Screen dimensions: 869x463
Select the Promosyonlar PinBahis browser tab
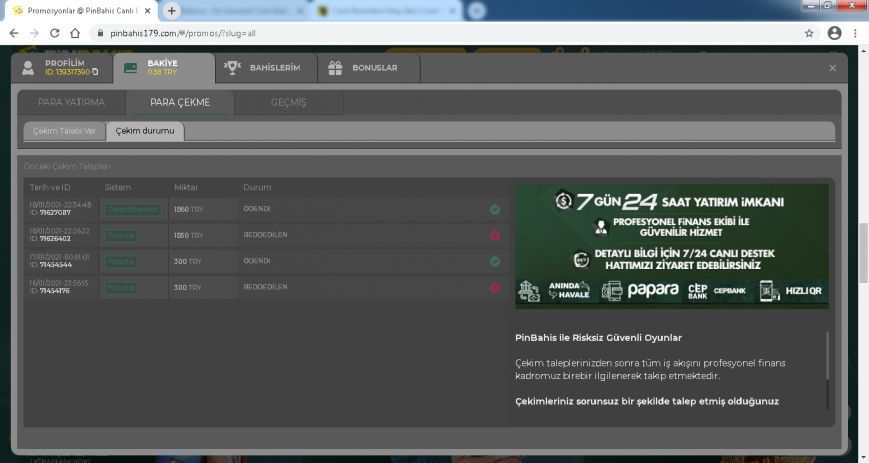(81, 11)
